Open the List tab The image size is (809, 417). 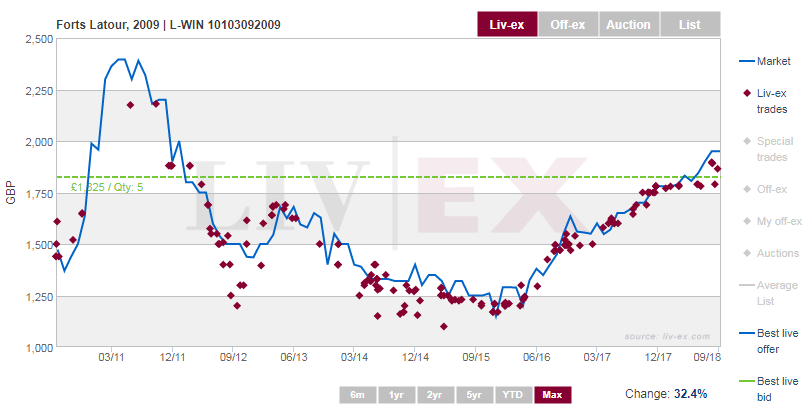click(690, 24)
